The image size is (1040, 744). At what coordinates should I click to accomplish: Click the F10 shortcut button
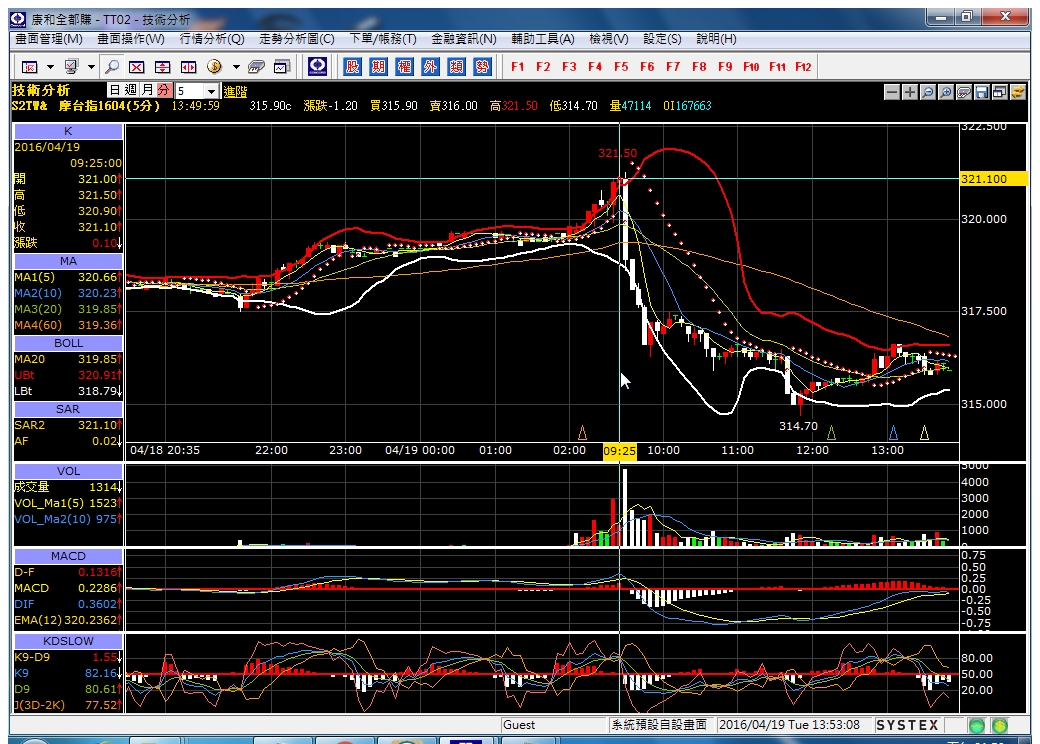pyautogui.click(x=751, y=66)
